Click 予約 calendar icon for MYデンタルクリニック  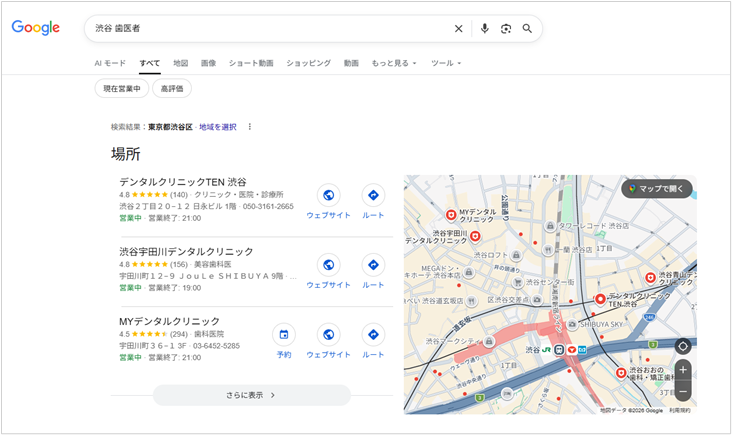(x=284, y=334)
